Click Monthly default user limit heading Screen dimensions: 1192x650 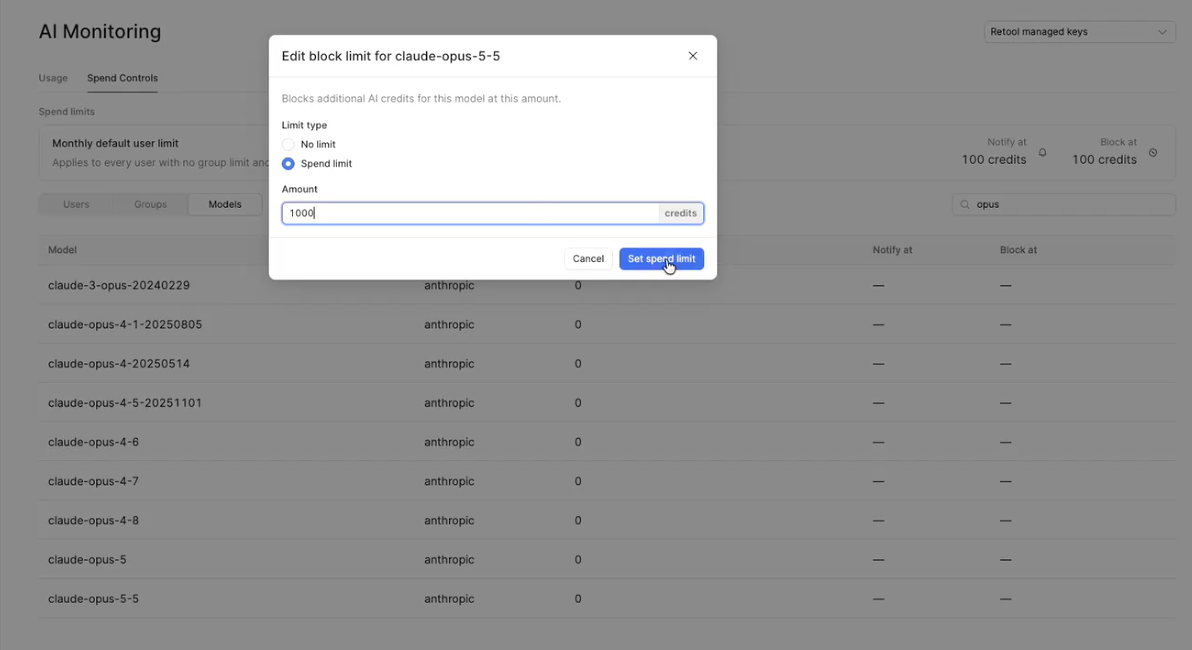pos(116,143)
